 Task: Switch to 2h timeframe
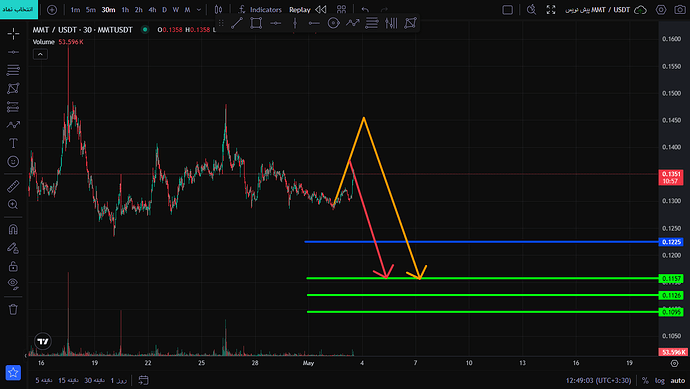click(139, 10)
